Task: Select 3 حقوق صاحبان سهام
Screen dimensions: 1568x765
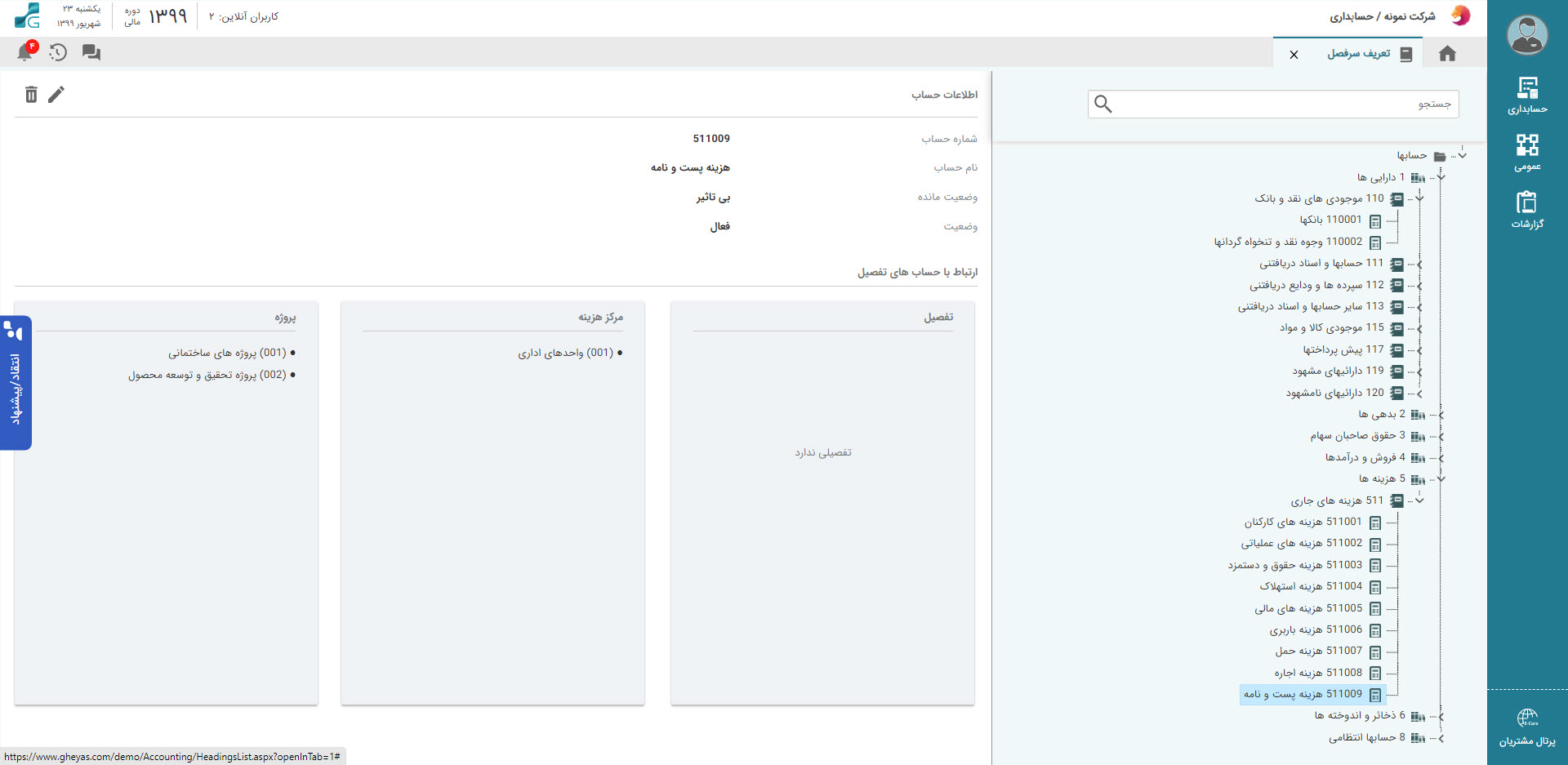Action: coord(1358,435)
